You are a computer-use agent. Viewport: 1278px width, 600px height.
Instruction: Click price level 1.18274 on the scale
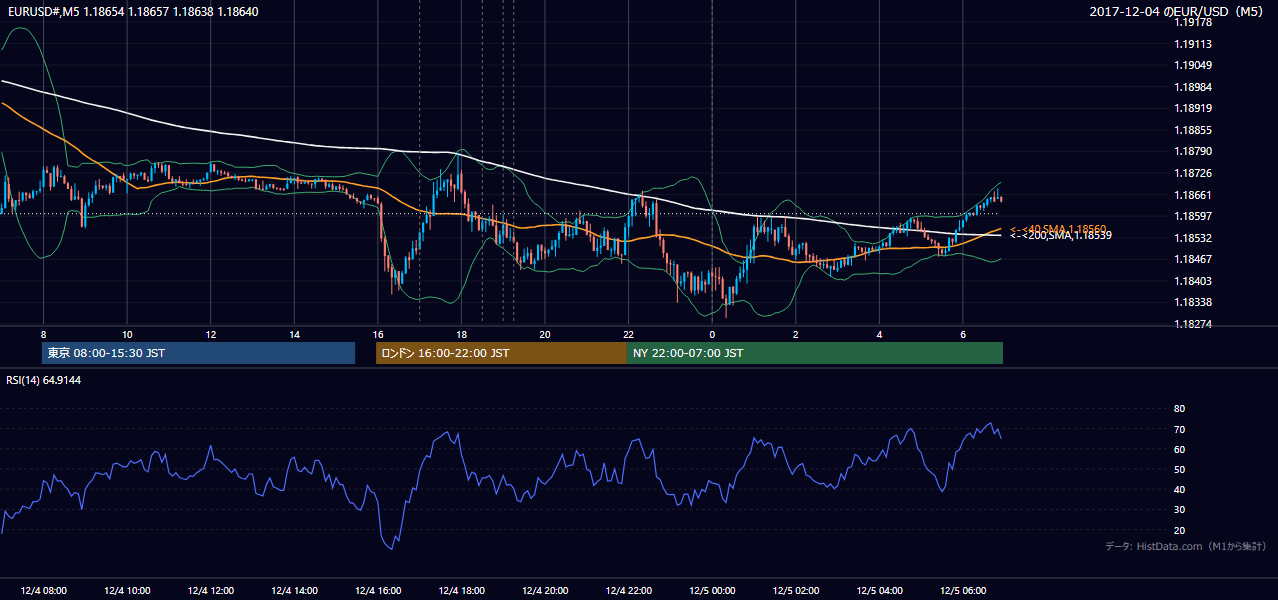[x=1192, y=324]
